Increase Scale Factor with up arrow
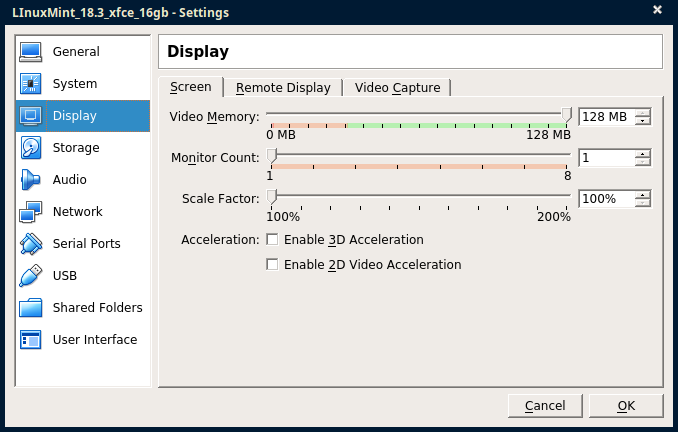This screenshot has width=678, height=432. coord(643,195)
